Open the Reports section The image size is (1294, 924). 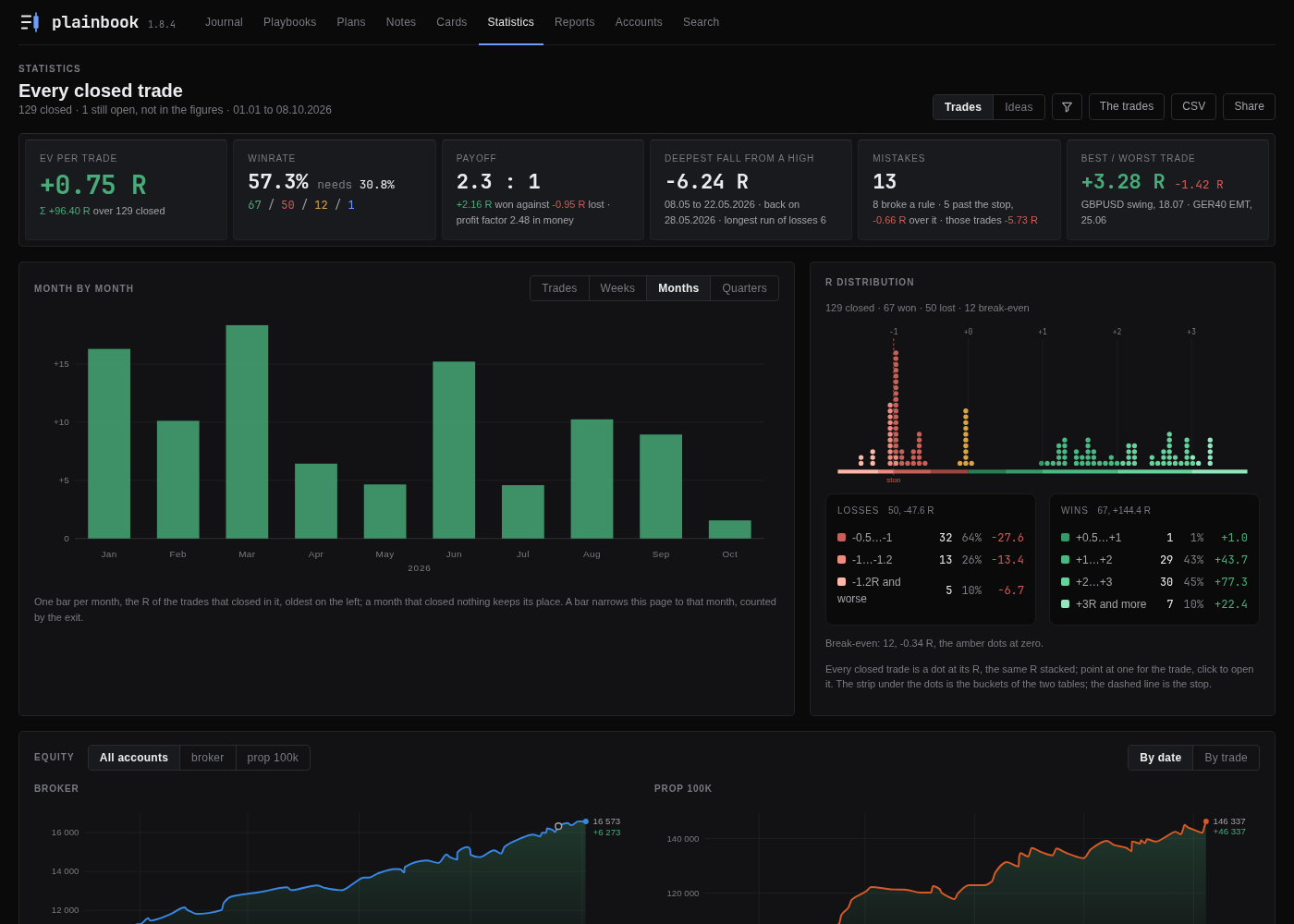click(575, 22)
